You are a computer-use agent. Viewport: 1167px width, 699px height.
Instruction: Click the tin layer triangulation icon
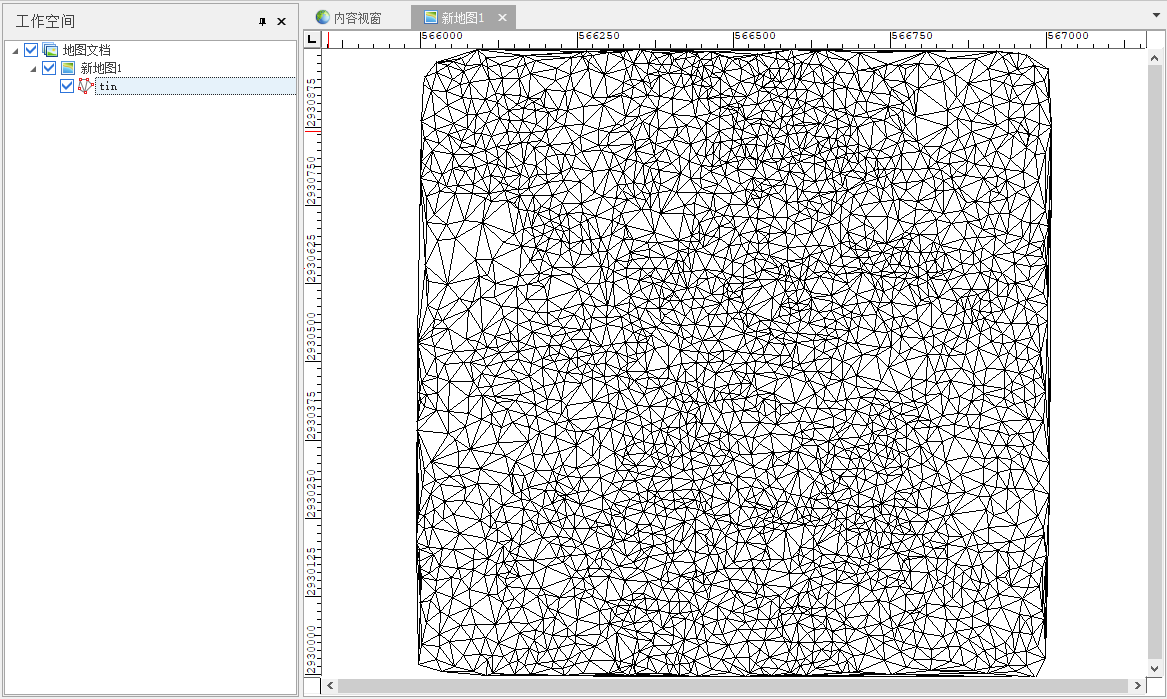pos(86,86)
